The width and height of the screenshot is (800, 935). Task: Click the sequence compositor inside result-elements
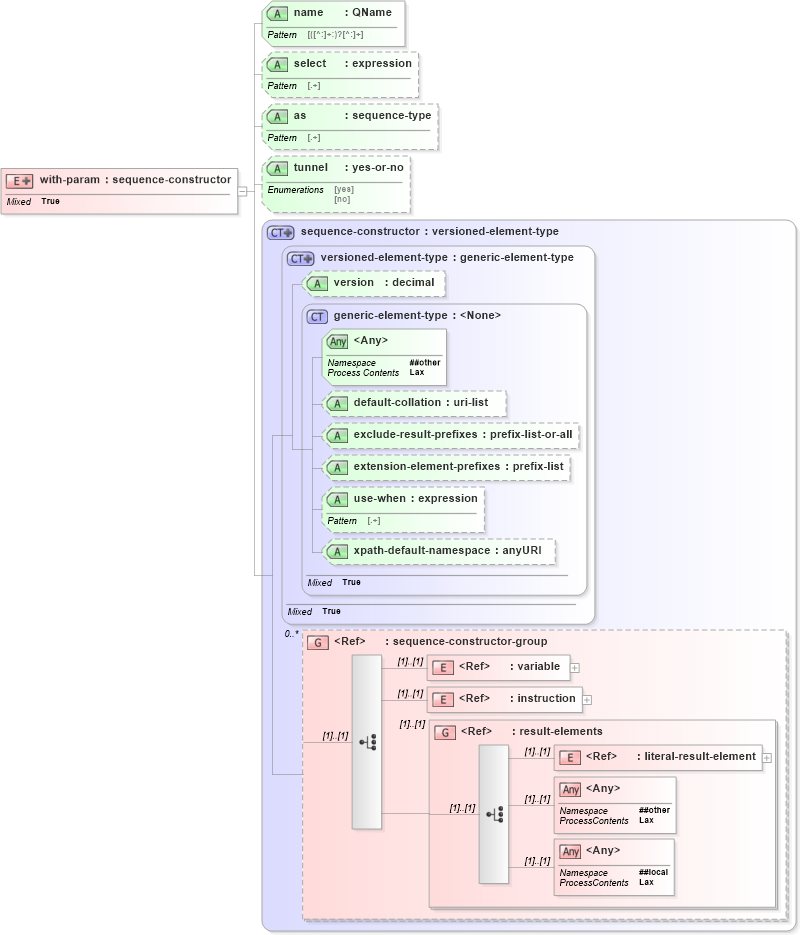coord(494,814)
